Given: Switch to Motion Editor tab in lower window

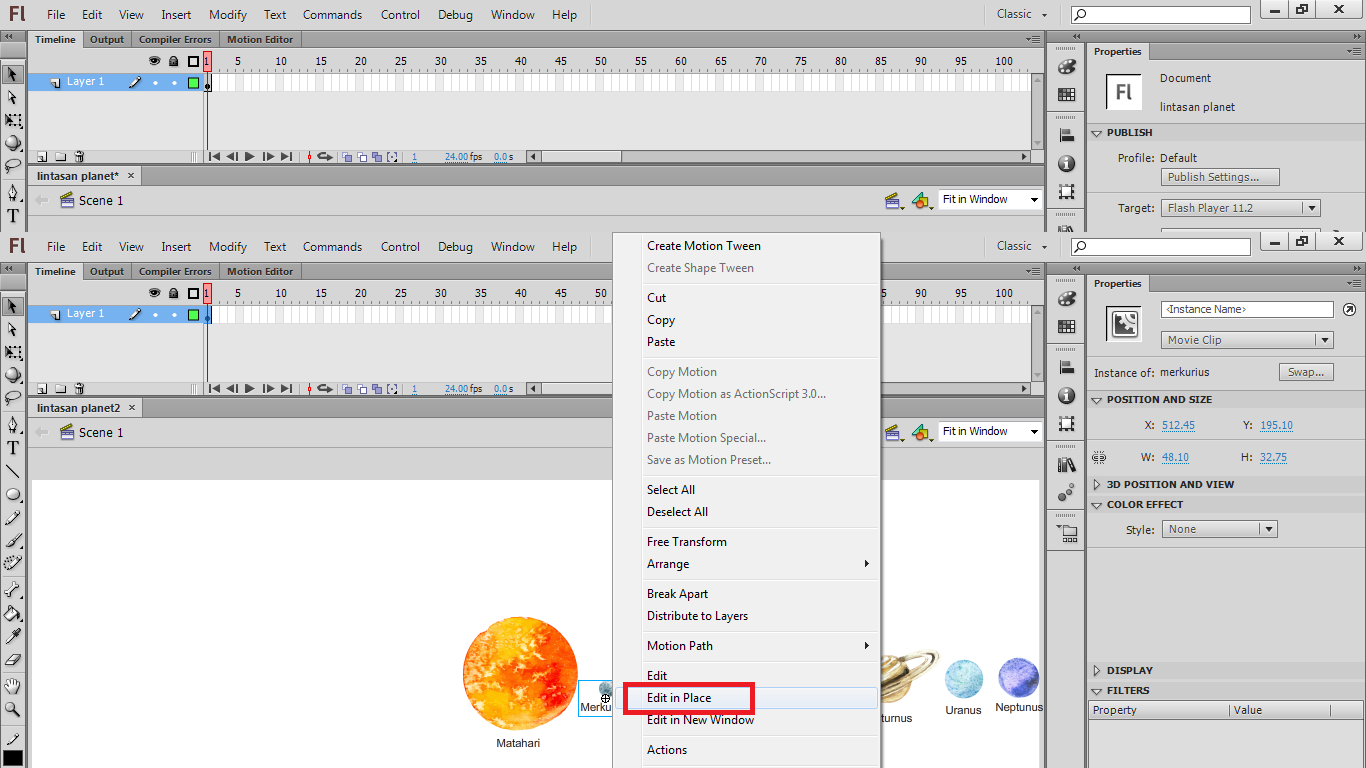Looking at the screenshot, I should [x=260, y=271].
